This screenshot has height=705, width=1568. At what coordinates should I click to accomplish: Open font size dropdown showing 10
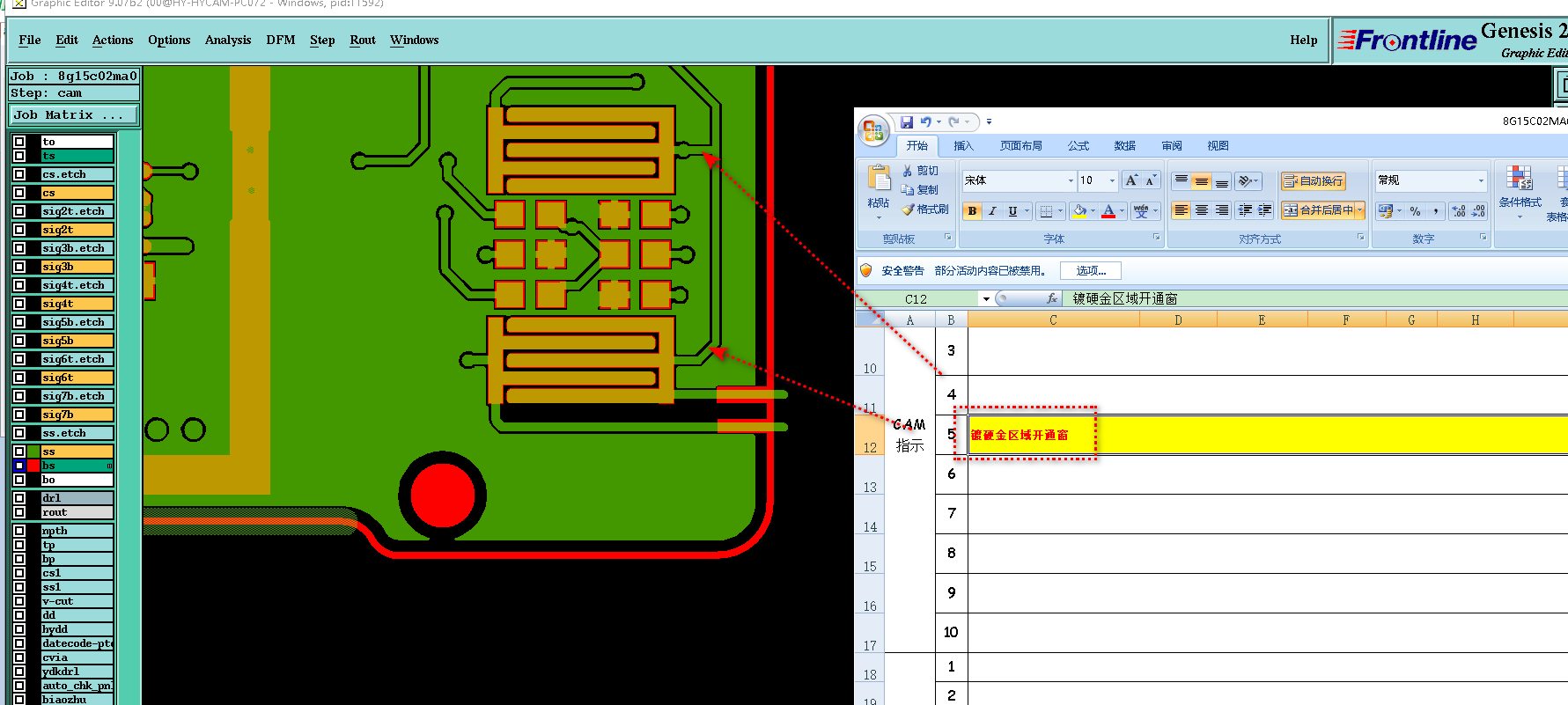tap(1112, 180)
